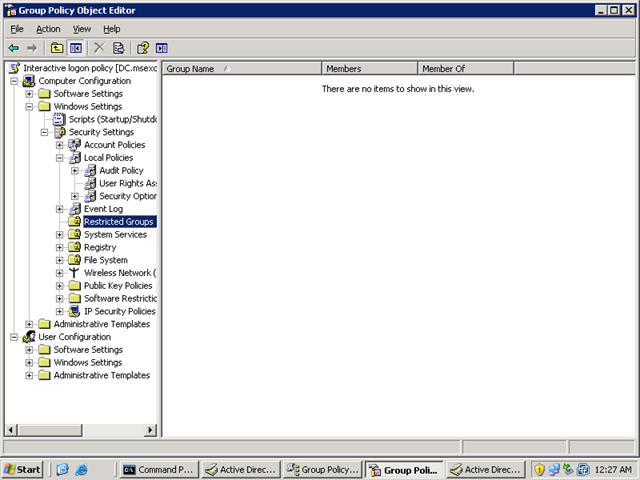
Task: Click the tree pane horizontal scrollbar thumb
Action: (x=49, y=430)
